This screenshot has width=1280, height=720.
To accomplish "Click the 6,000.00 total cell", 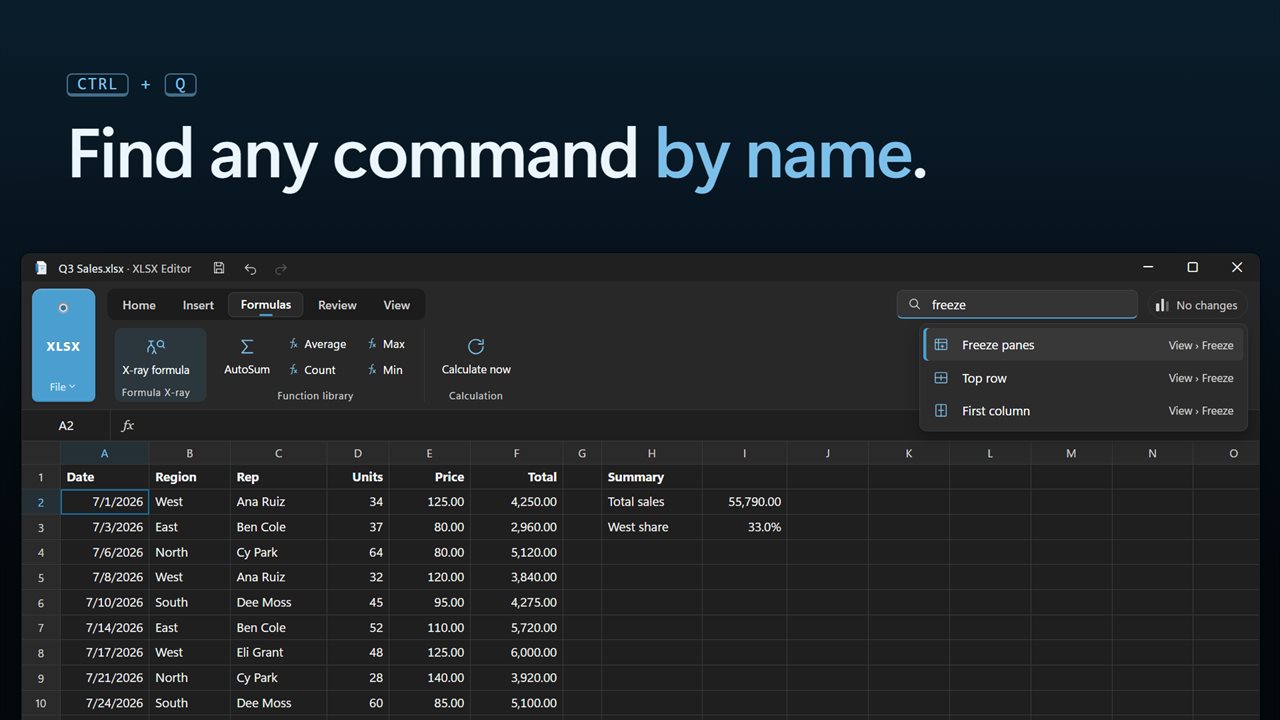I will (516, 652).
